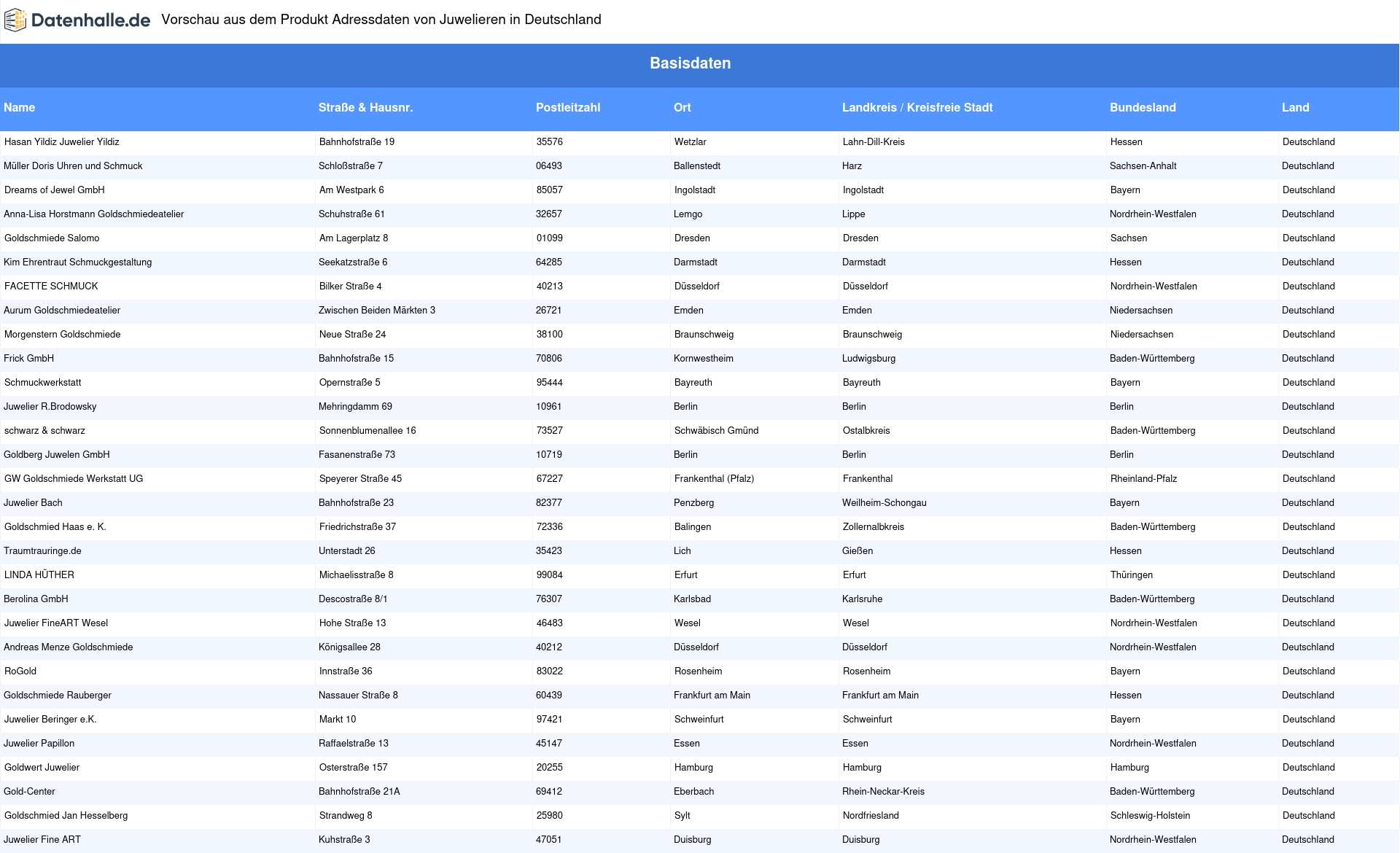Select the Juwelier Fine ART cell
This screenshot has height=853, width=1400.
point(42,840)
